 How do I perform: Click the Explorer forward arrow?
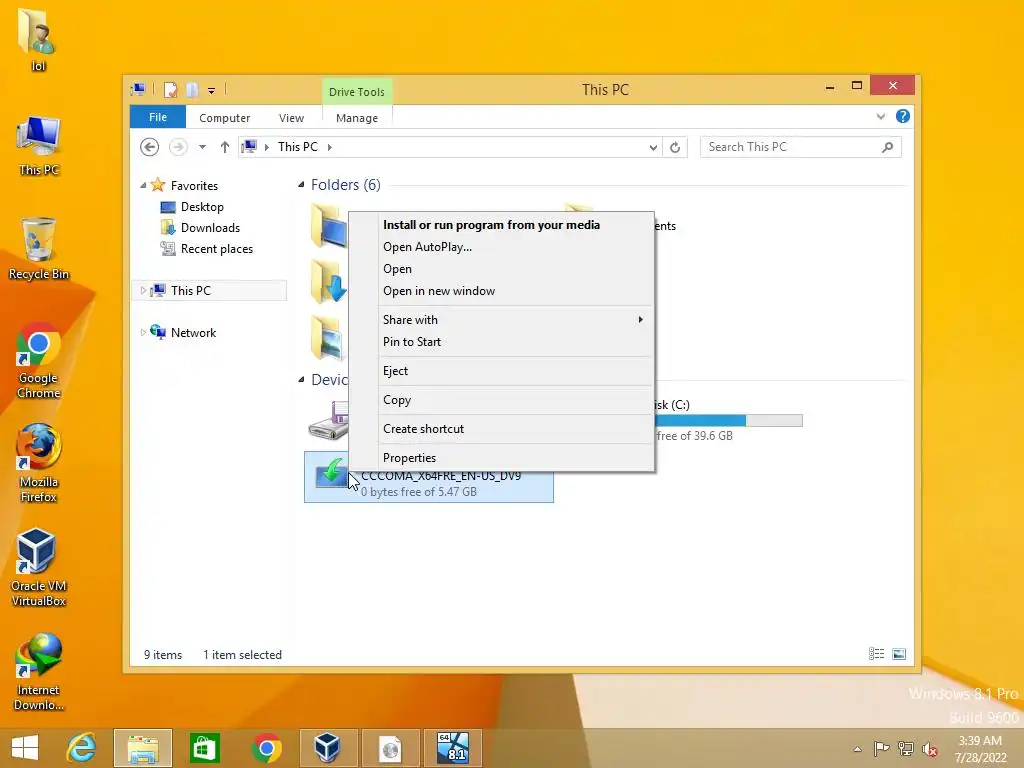coord(178,147)
